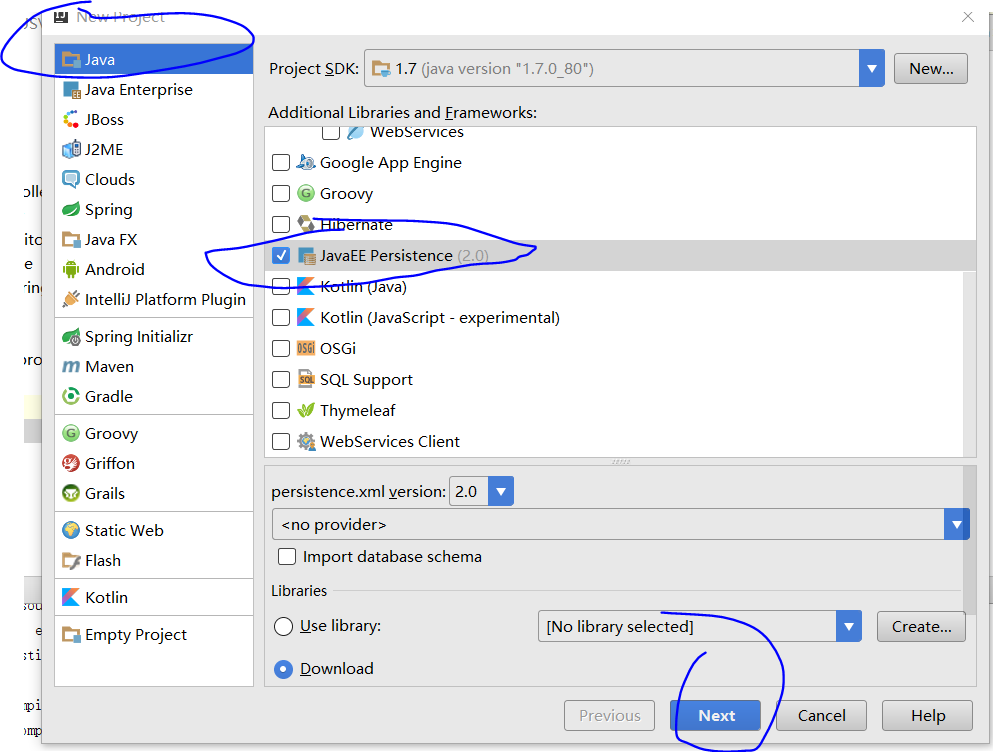Select the Gradle icon

71,397
